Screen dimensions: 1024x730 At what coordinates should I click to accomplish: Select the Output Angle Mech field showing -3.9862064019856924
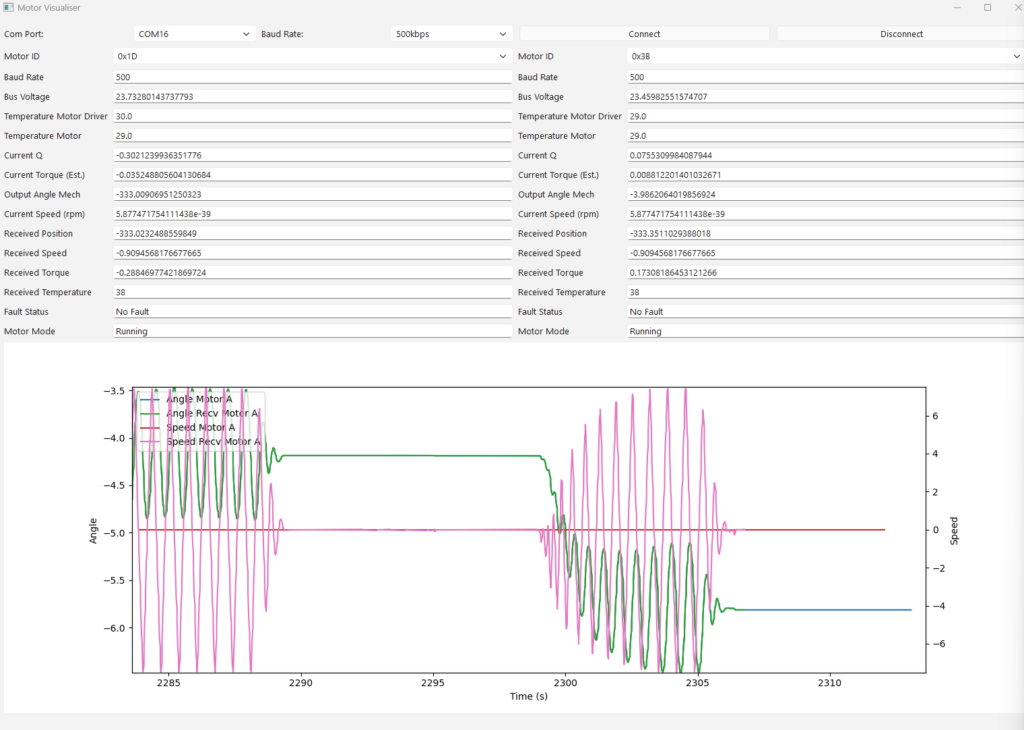[x=825, y=194]
